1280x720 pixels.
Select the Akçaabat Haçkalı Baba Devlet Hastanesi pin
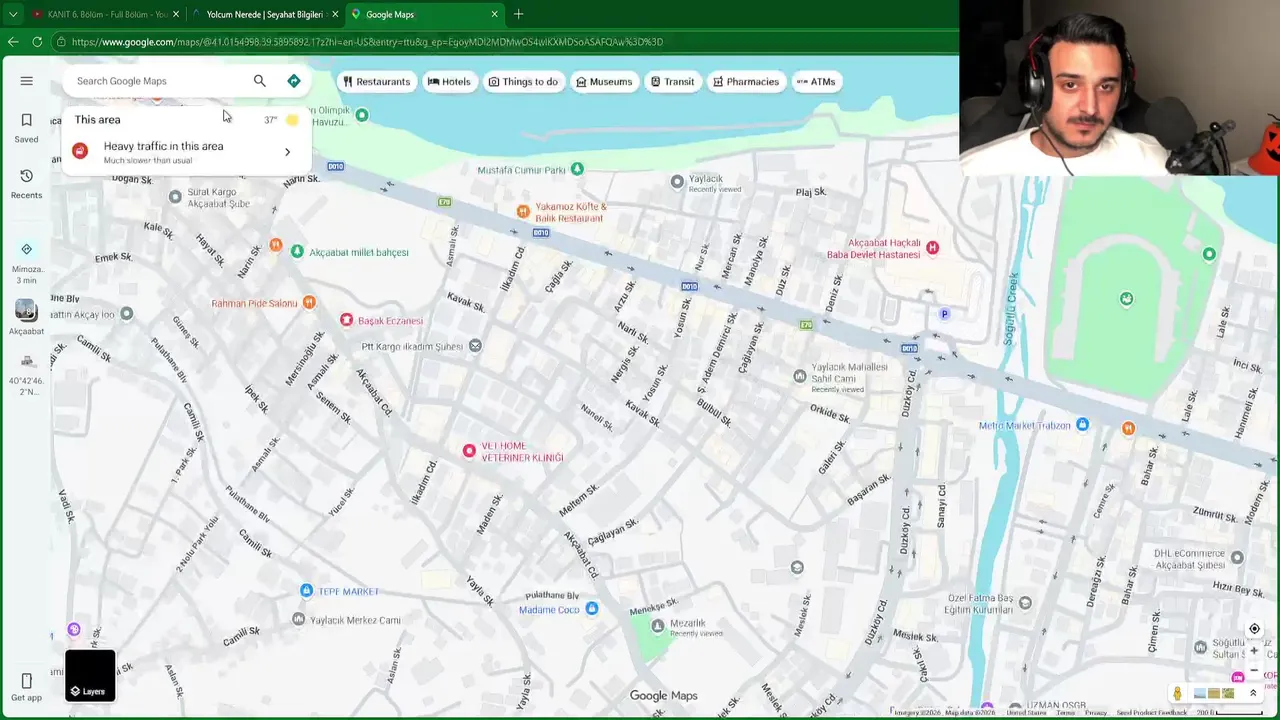[932, 247]
